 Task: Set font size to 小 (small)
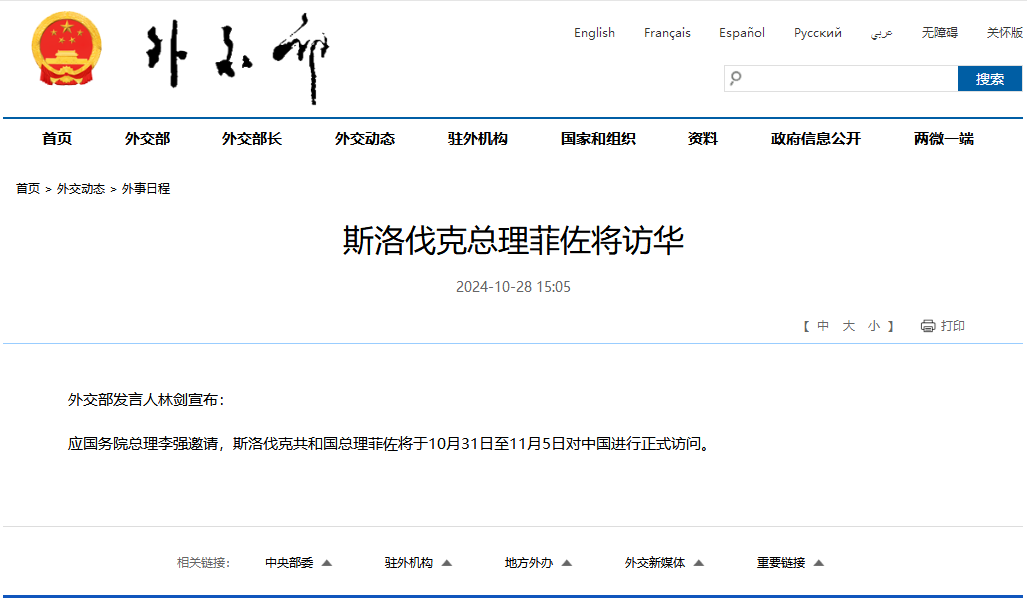[x=874, y=326]
